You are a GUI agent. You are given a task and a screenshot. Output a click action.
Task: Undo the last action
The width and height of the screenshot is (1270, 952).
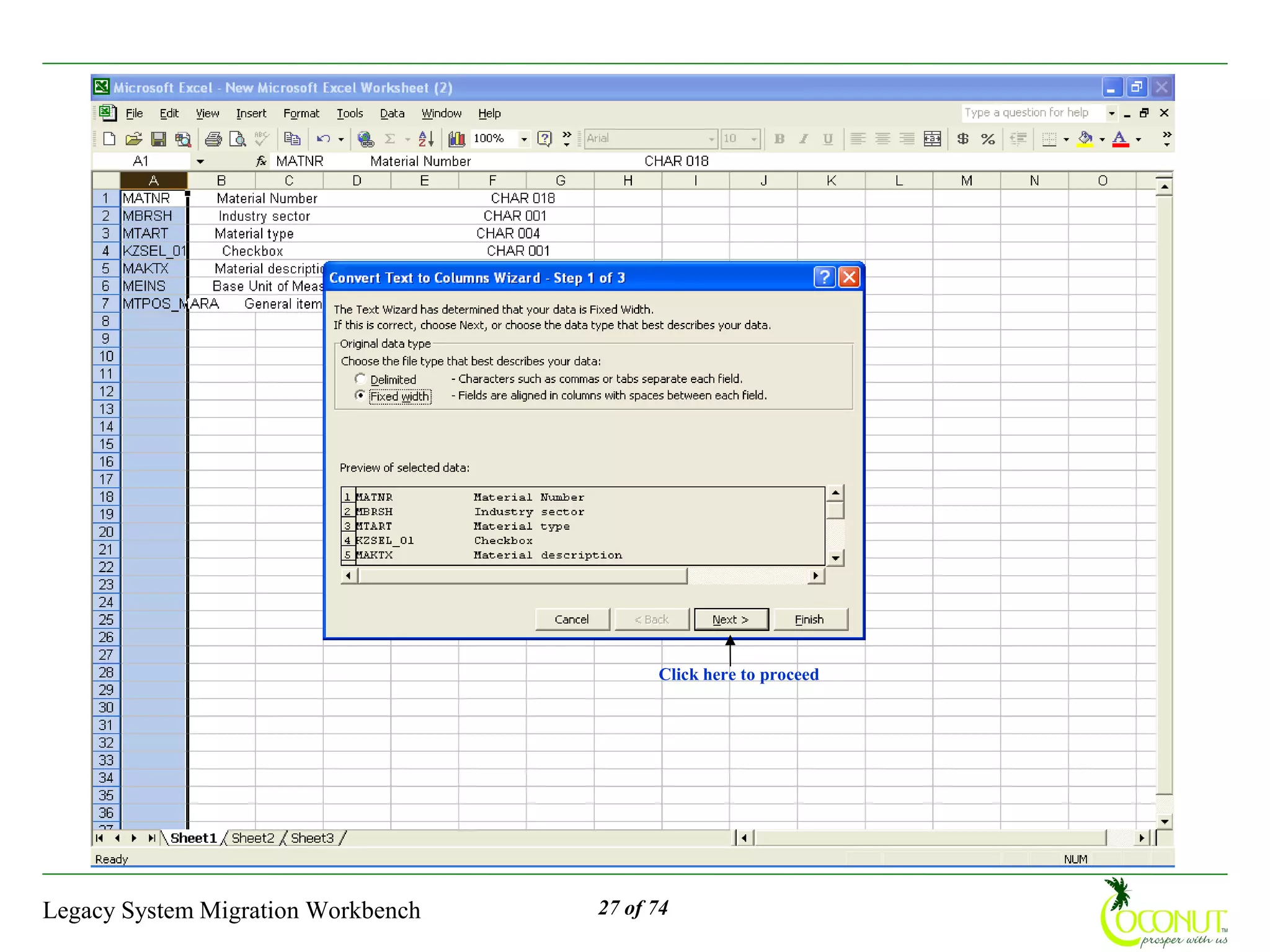(323, 139)
